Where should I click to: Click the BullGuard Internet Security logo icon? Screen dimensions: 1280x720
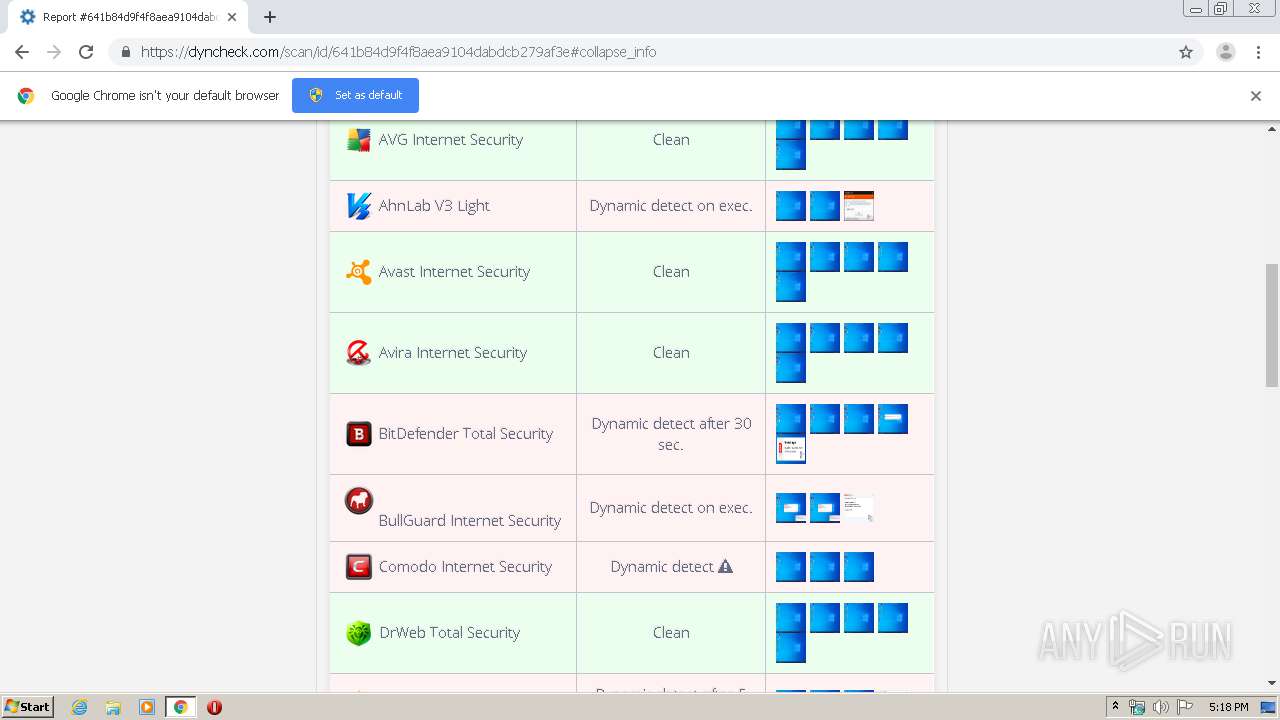click(358, 501)
